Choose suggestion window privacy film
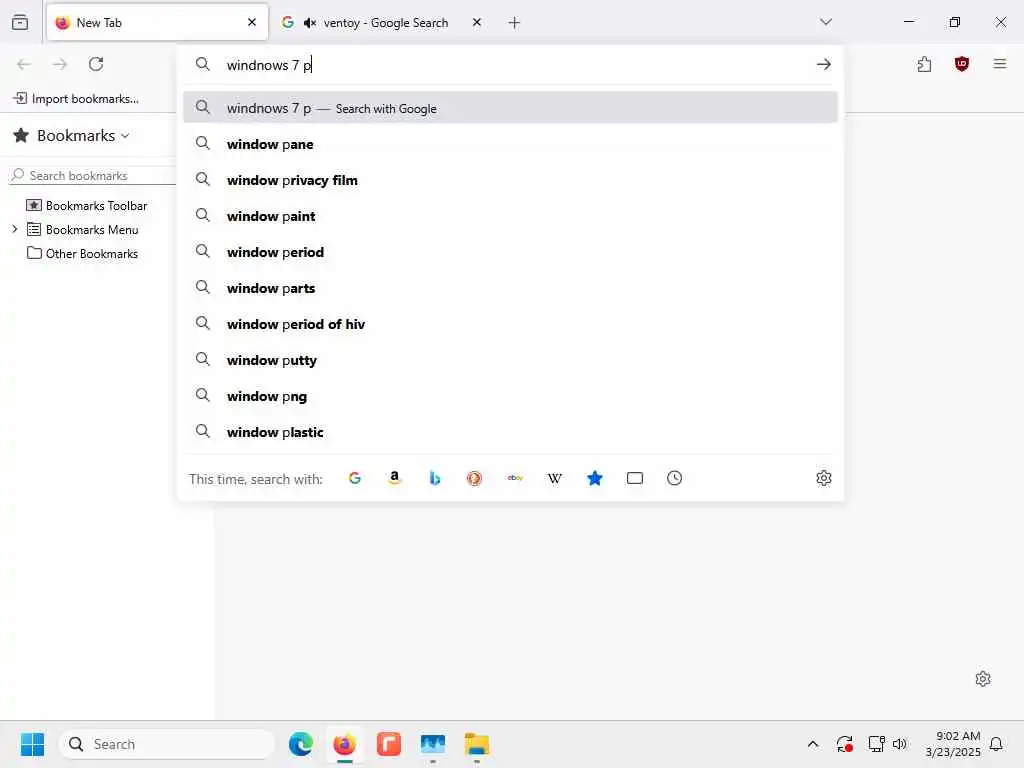The image size is (1024, 768). click(510, 180)
